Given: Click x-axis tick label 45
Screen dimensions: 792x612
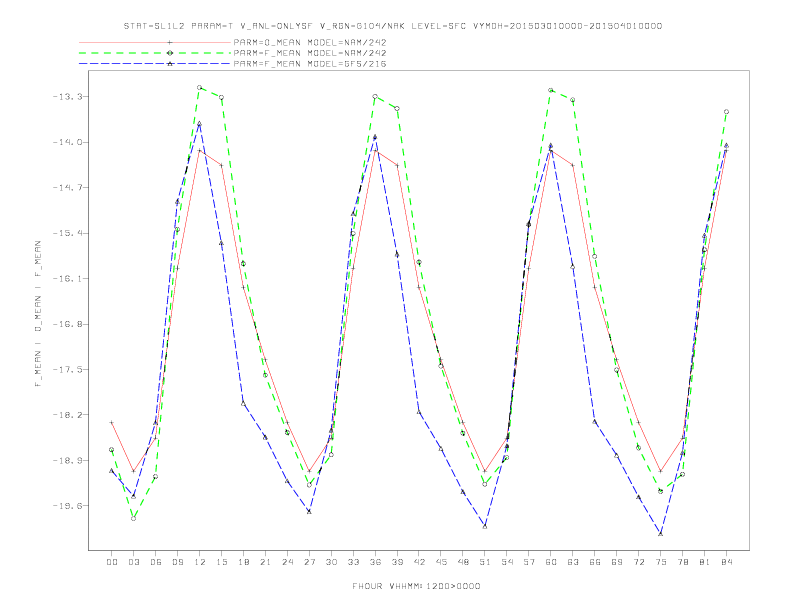Looking at the screenshot, I should (x=441, y=562).
